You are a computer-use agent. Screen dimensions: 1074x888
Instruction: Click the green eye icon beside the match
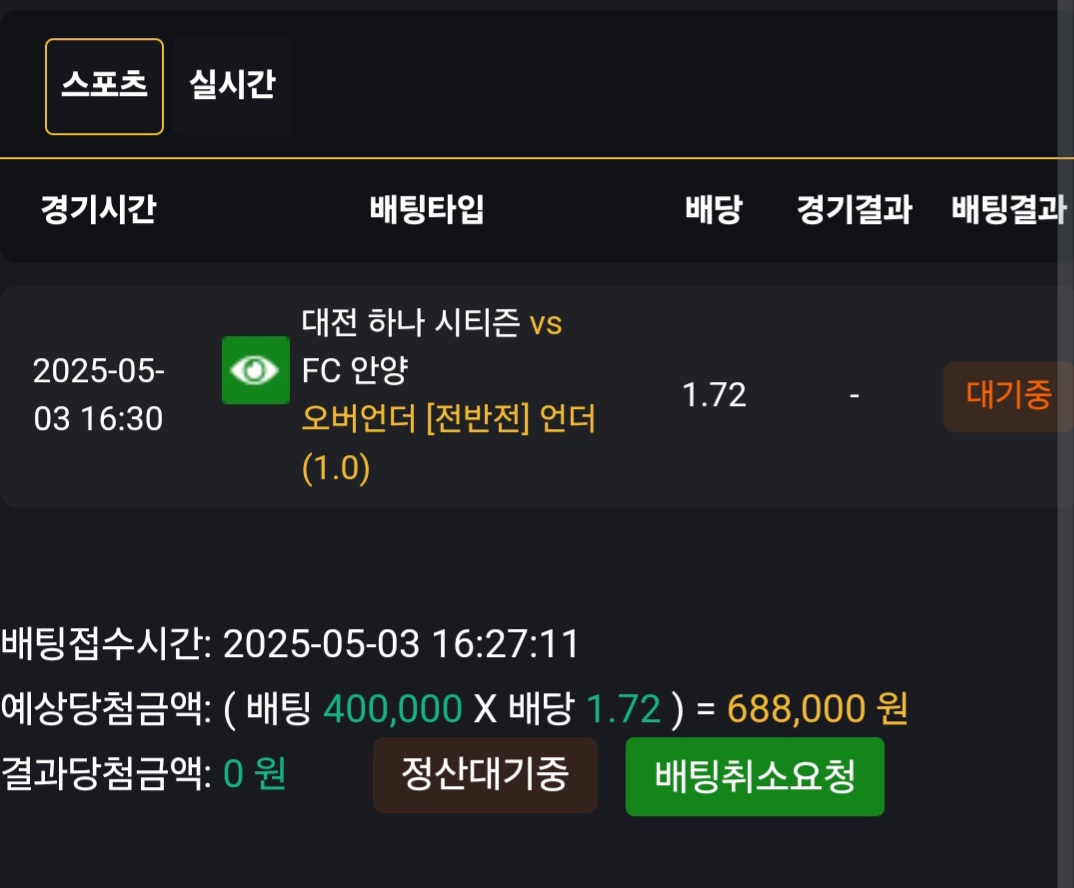pyautogui.click(x=255, y=370)
